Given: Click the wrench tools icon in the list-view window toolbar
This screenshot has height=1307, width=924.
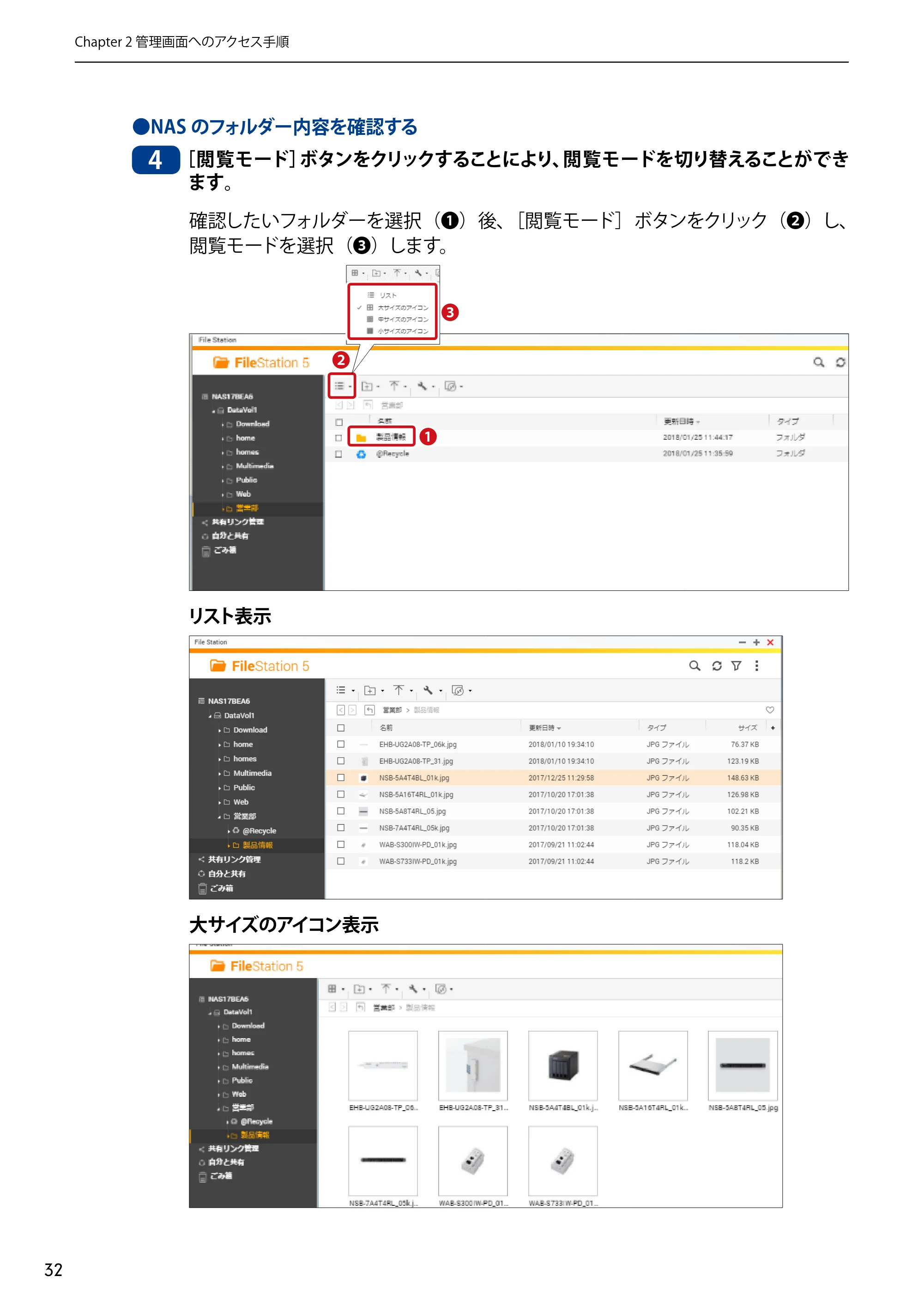Looking at the screenshot, I should point(428,690).
